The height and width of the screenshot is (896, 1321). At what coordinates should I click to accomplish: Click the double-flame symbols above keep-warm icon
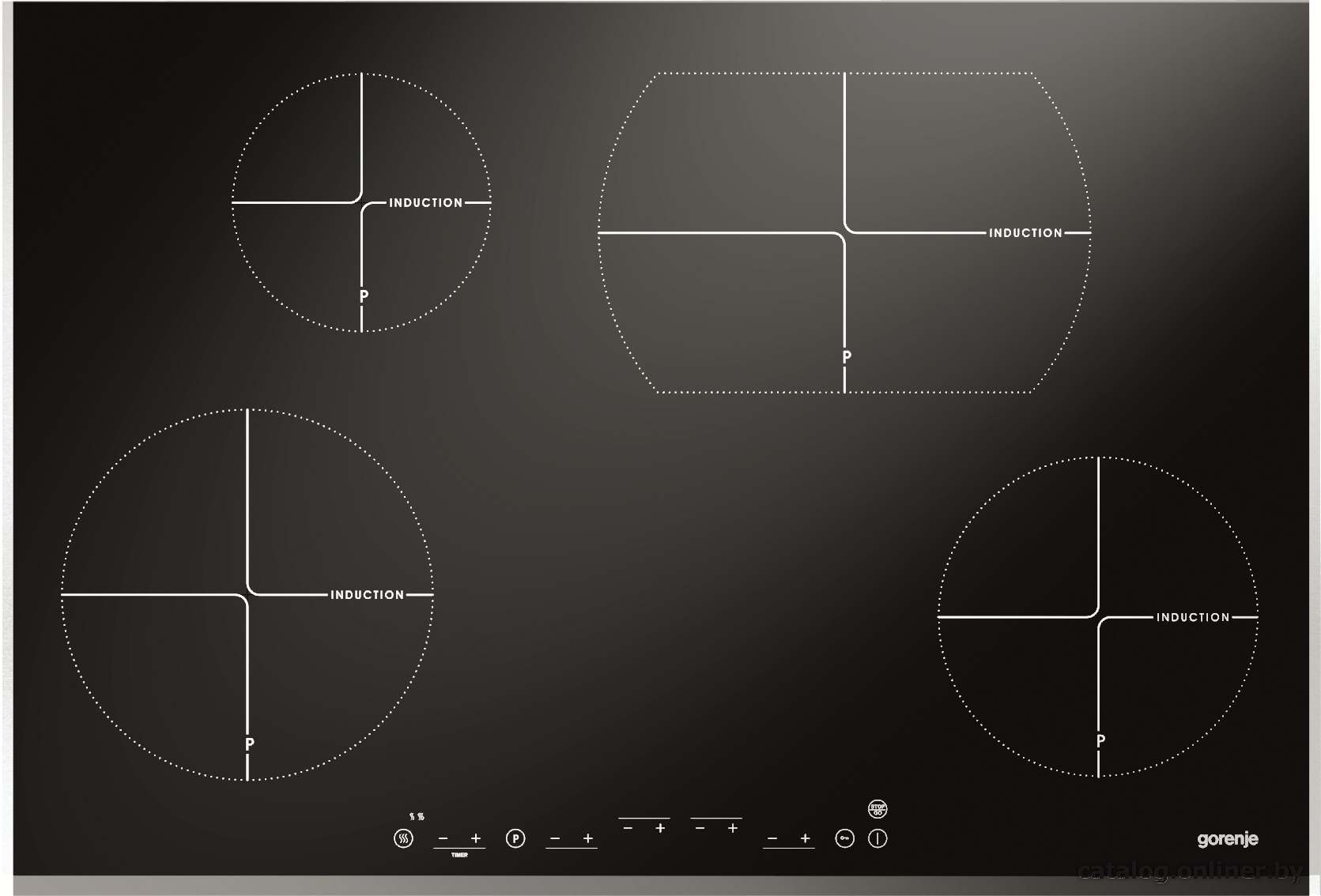click(x=417, y=816)
